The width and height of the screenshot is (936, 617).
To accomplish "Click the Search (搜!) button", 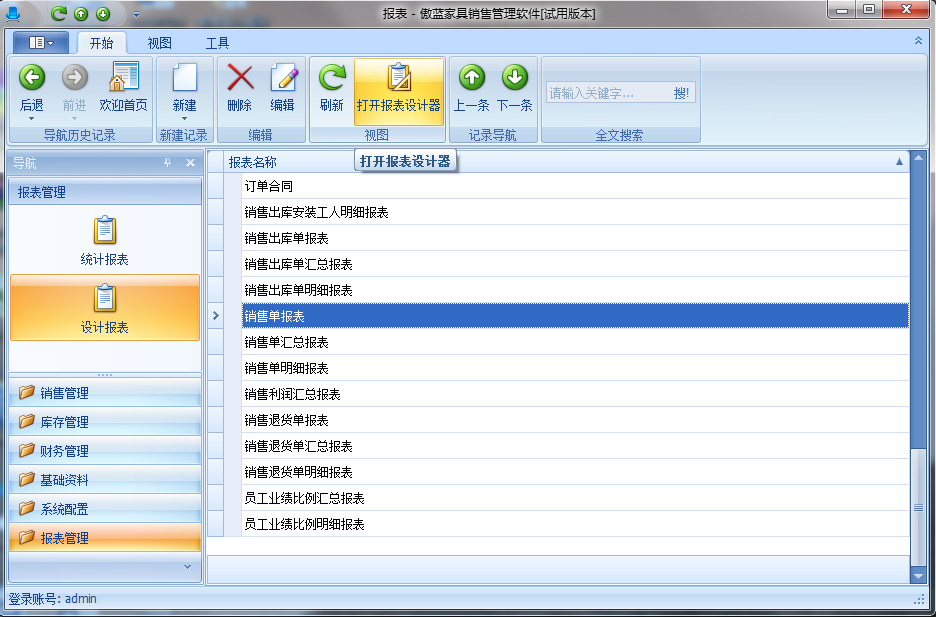I will [x=681, y=93].
